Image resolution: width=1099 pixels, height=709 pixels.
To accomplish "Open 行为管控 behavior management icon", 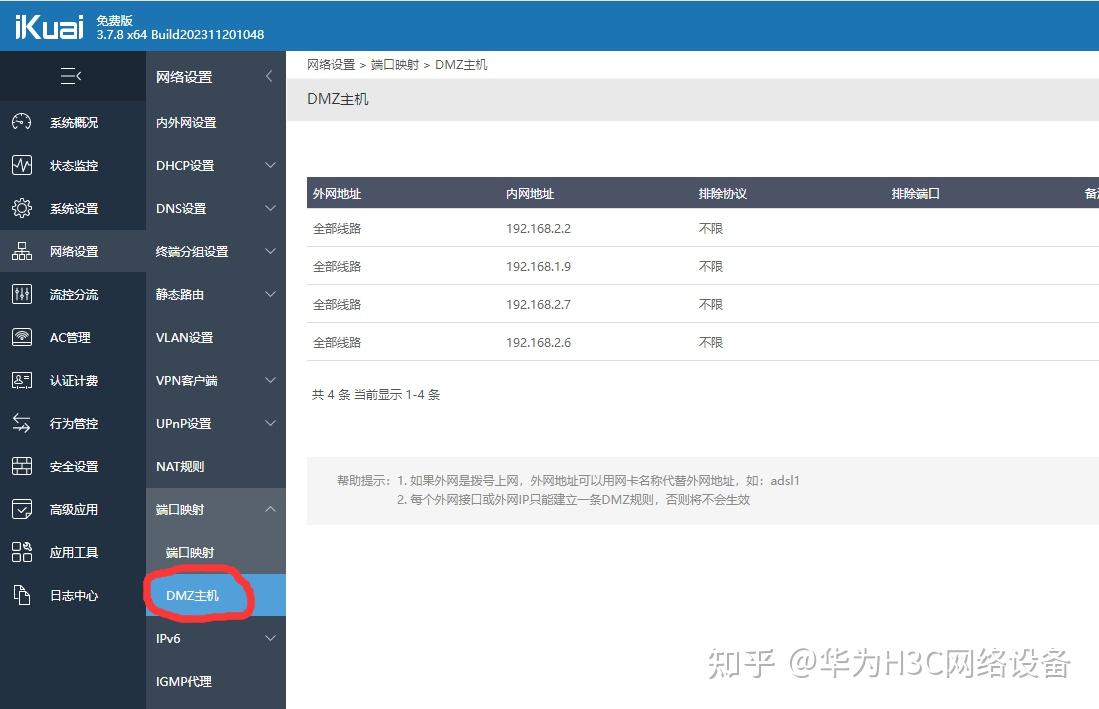I will [x=22, y=423].
